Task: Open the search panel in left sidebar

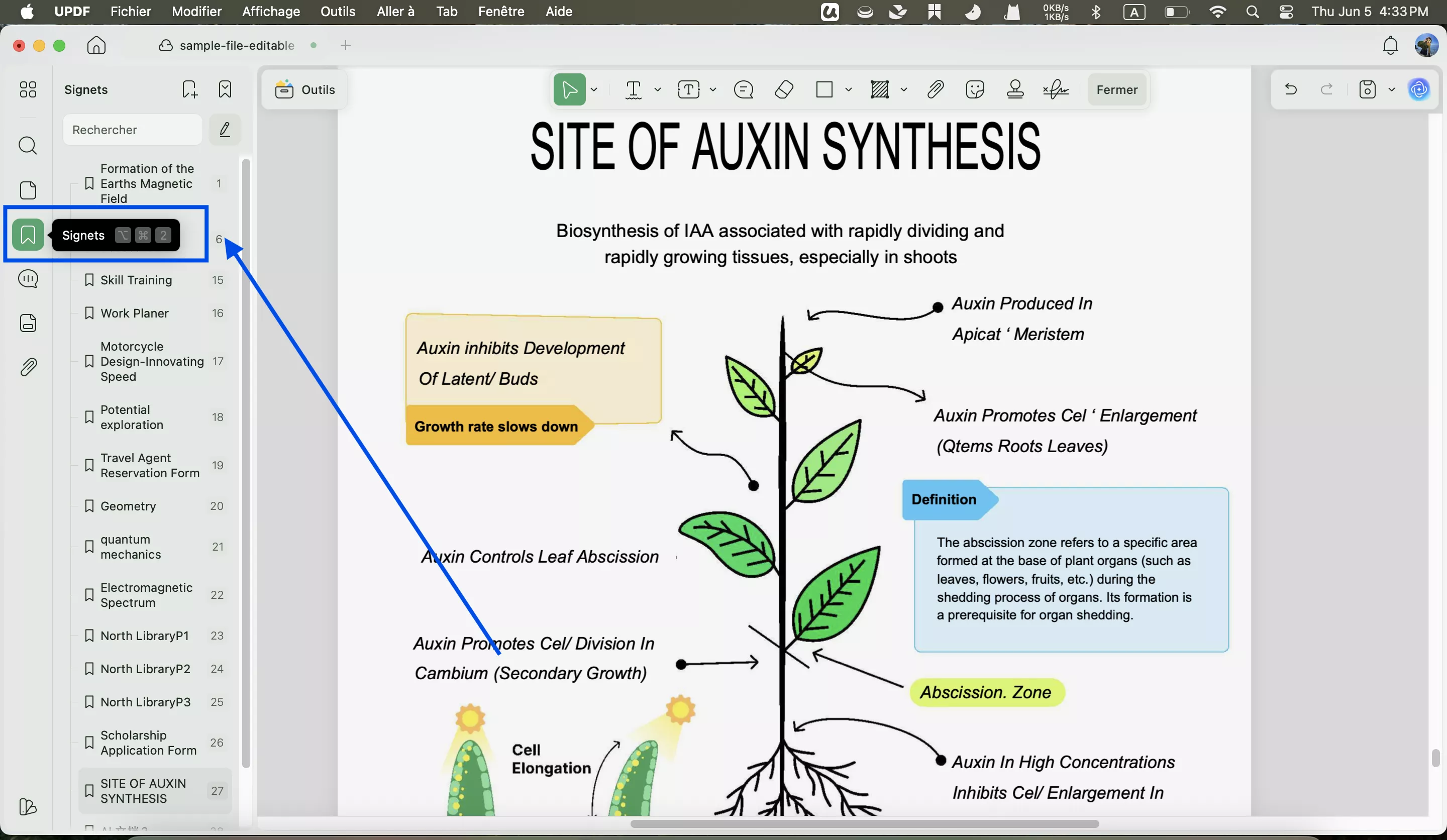Action: 28,146
